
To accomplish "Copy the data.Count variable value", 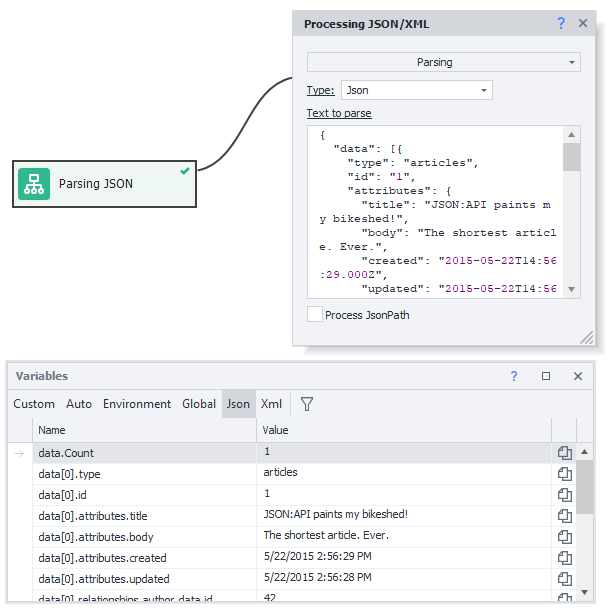I will pos(564,453).
